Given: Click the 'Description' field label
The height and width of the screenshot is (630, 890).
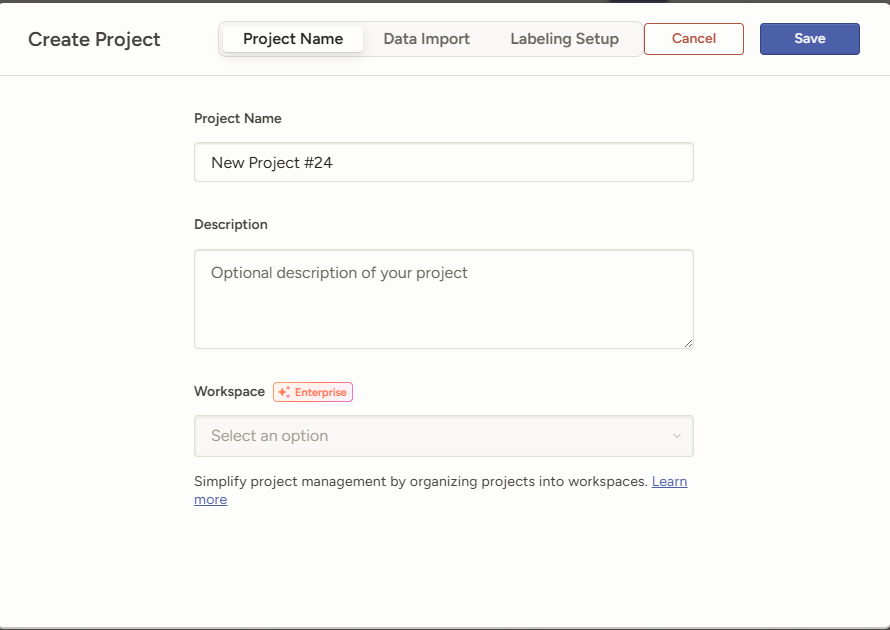Looking at the screenshot, I should coord(231,224).
